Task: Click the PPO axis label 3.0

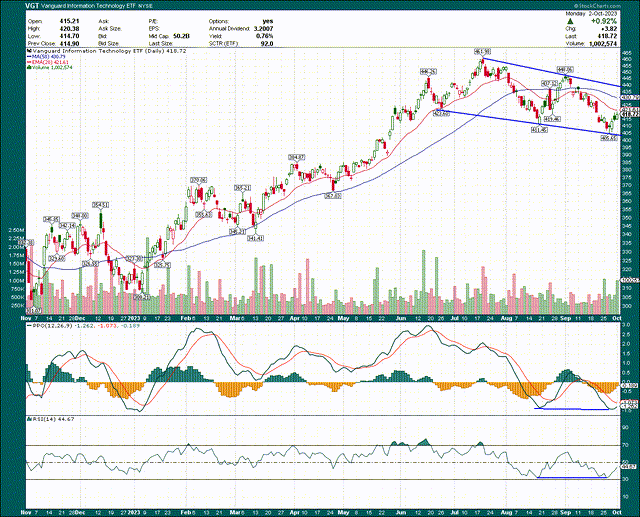Action: [626, 324]
